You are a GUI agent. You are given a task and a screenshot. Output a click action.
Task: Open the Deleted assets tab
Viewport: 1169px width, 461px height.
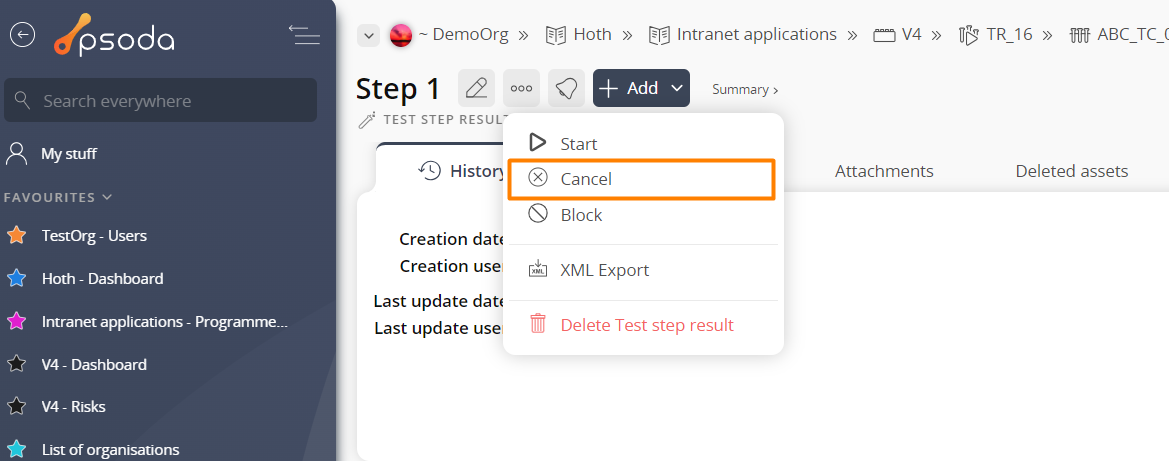(1071, 171)
